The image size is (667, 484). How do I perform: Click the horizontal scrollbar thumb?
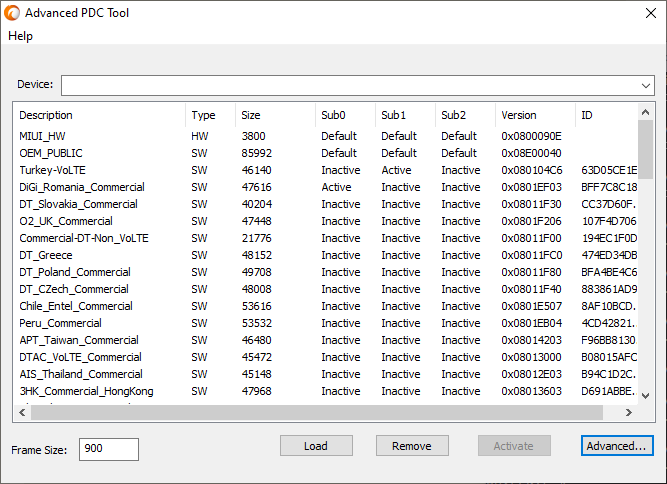317,412
